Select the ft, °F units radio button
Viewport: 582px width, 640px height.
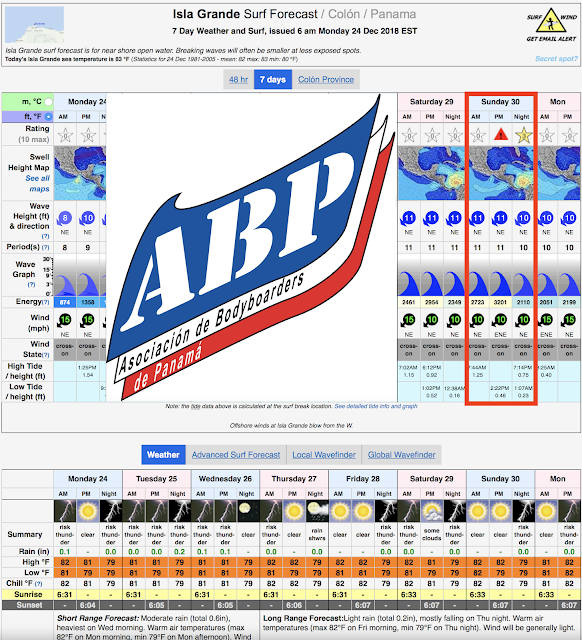(48, 117)
